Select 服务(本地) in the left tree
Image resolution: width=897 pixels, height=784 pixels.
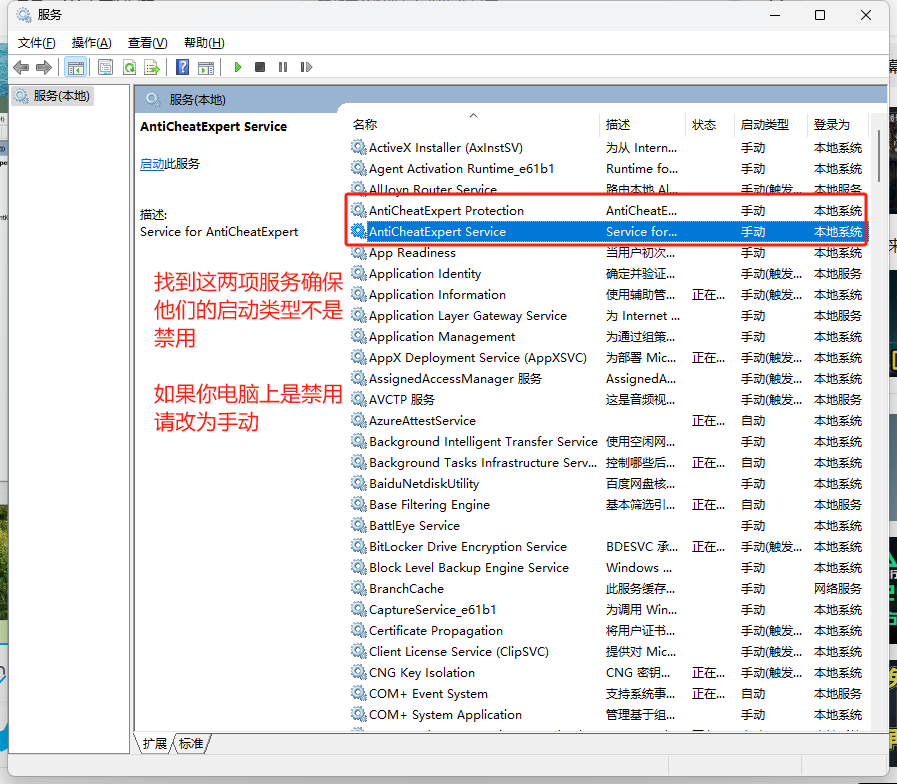[x=61, y=96]
